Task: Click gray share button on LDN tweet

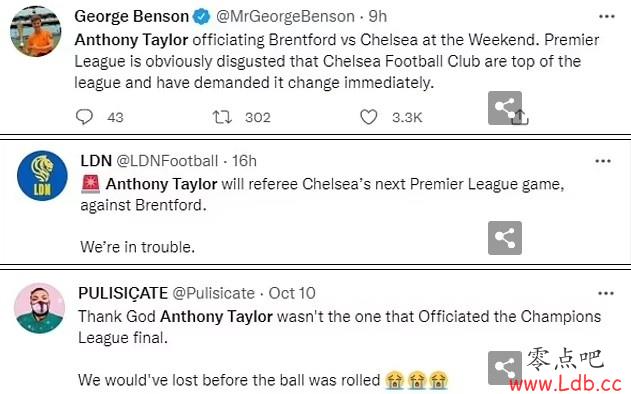Action: (505, 238)
